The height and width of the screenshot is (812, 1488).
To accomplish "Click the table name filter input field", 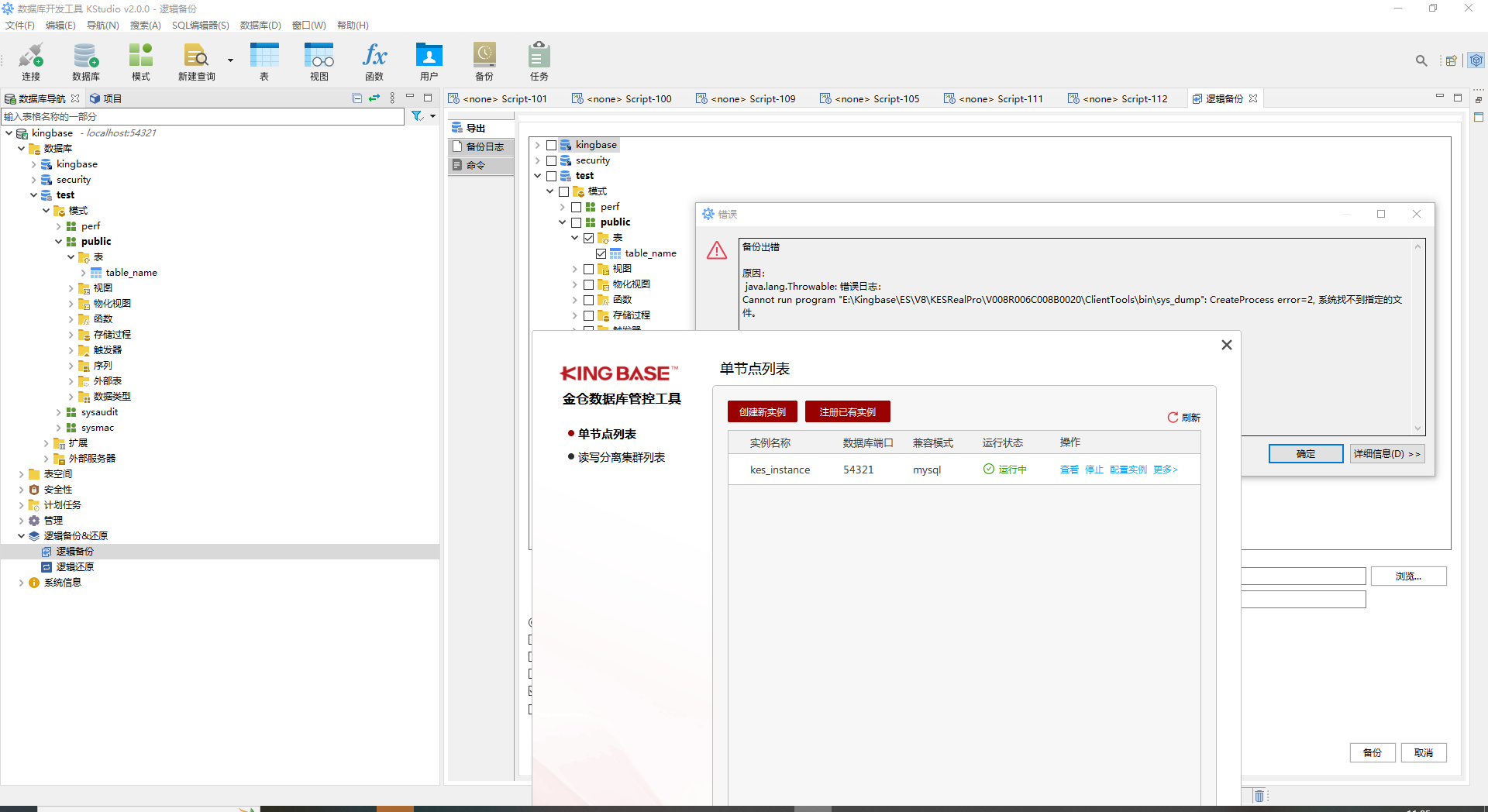I will click(201, 117).
